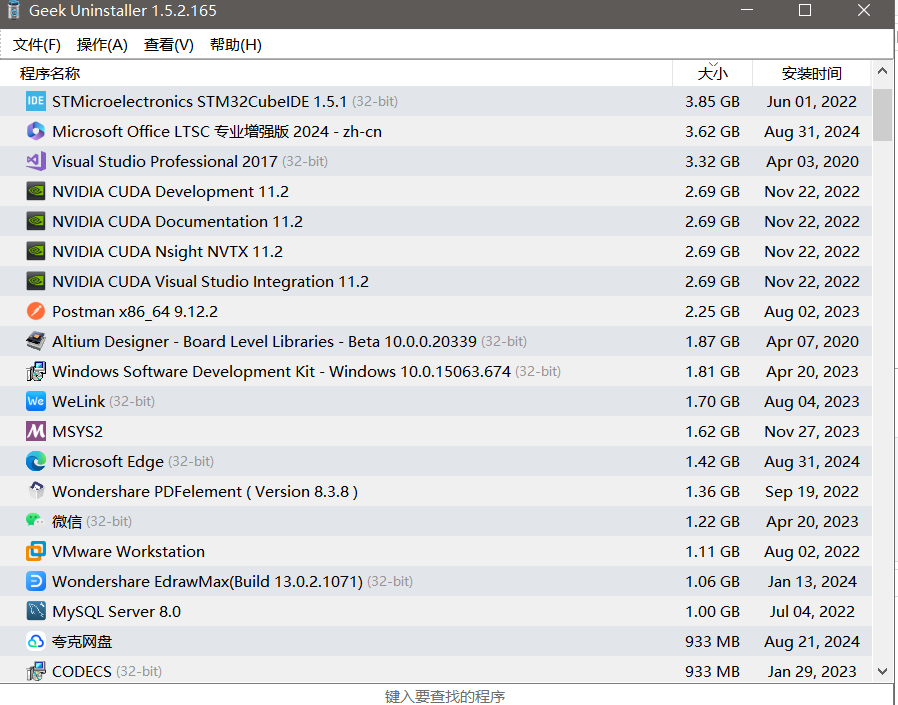Screen dimensions: 898x705
Task: Select the MySQL Server 8.0 entry name
Action: (x=116, y=611)
